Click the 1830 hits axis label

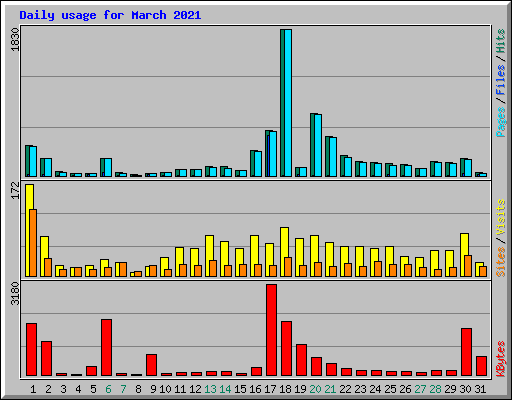(15, 40)
